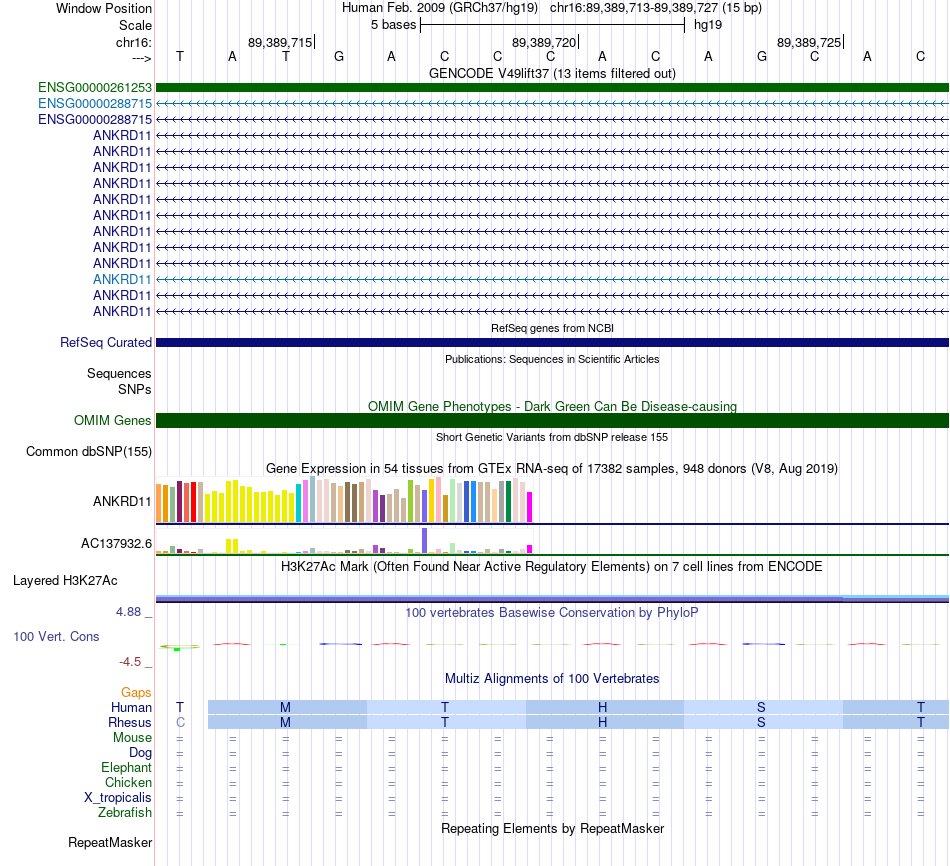Click the dark blue RefSeq Curated bar
The height and width of the screenshot is (866, 950).
point(552,342)
